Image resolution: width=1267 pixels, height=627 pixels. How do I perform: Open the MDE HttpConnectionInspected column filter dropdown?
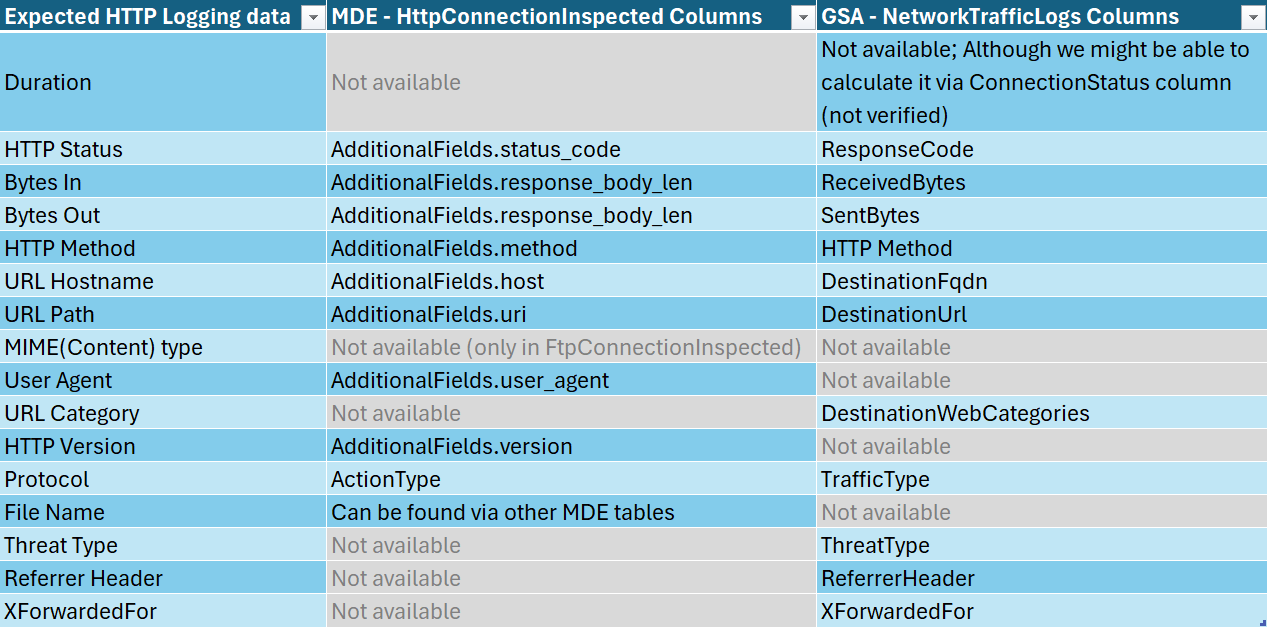(x=802, y=17)
